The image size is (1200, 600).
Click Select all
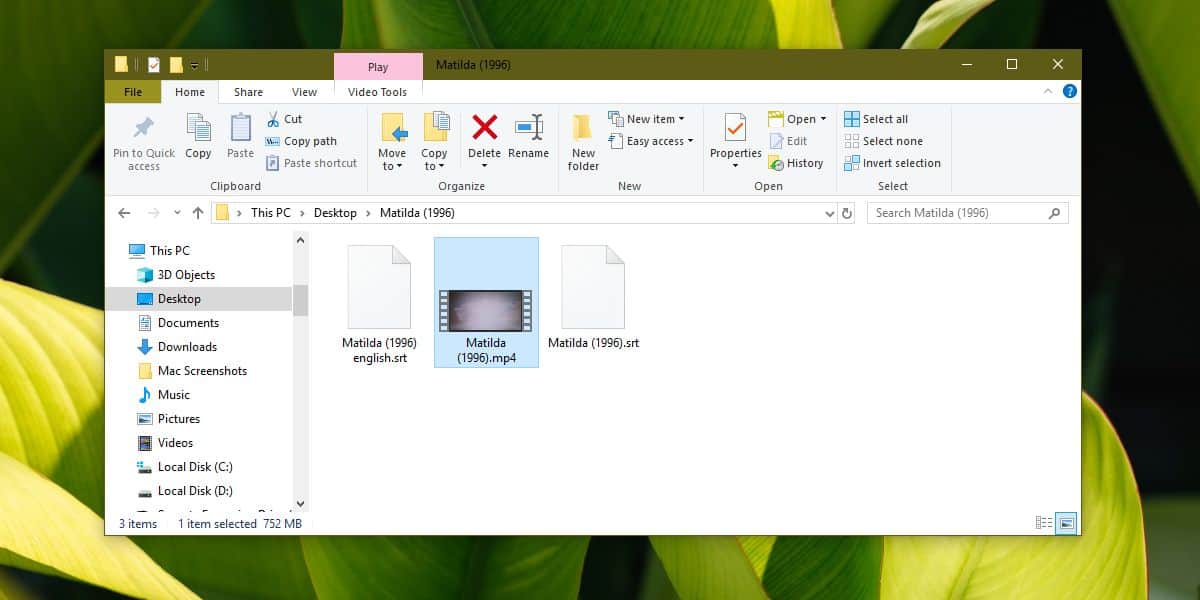point(876,119)
